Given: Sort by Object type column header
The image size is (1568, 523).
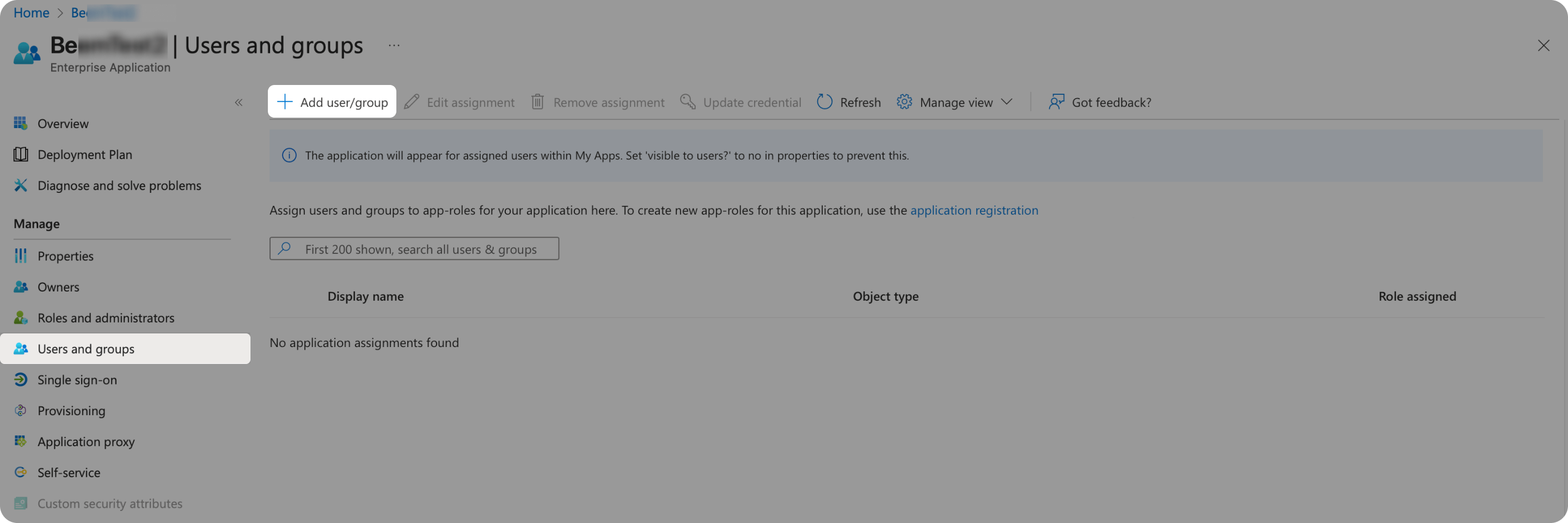Looking at the screenshot, I should (886, 296).
